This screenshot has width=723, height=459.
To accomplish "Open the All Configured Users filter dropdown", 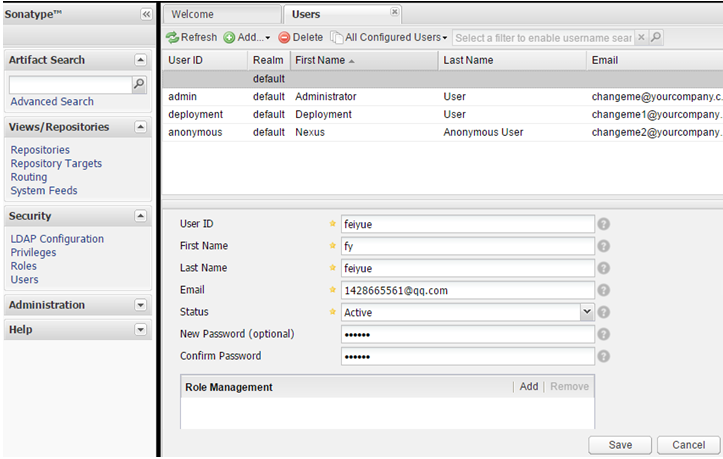I will click(389, 37).
